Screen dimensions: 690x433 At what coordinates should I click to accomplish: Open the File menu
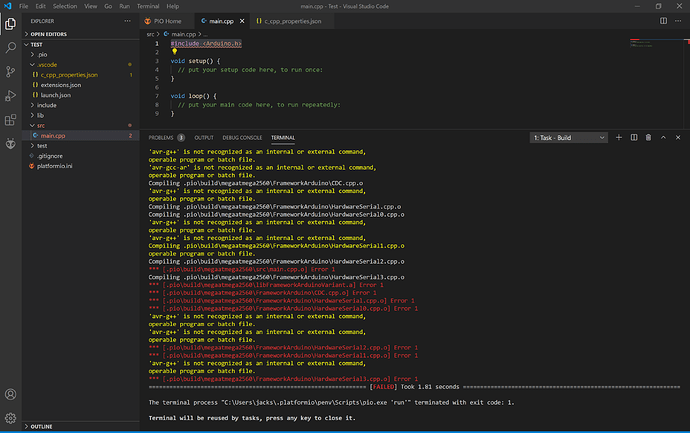point(24,6)
